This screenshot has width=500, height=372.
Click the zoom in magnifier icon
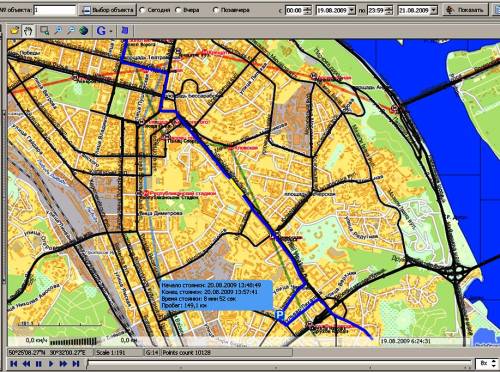(x=58, y=31)
